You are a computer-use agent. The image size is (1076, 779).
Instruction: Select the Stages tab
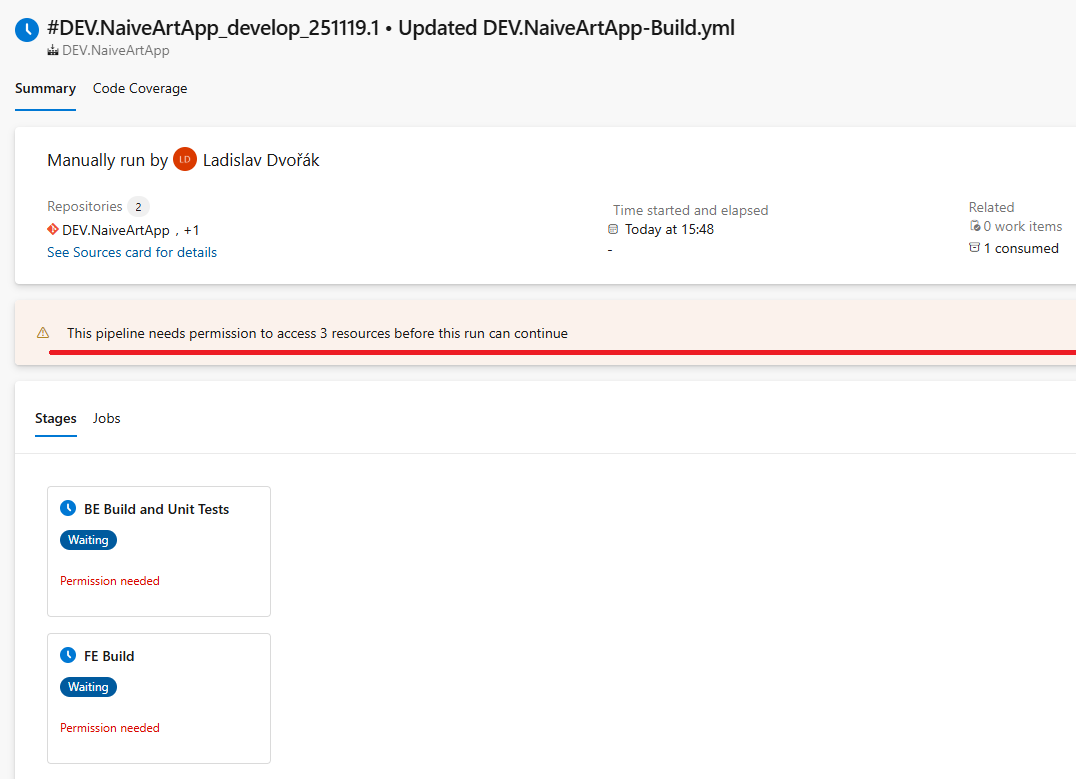pos(56,419)
